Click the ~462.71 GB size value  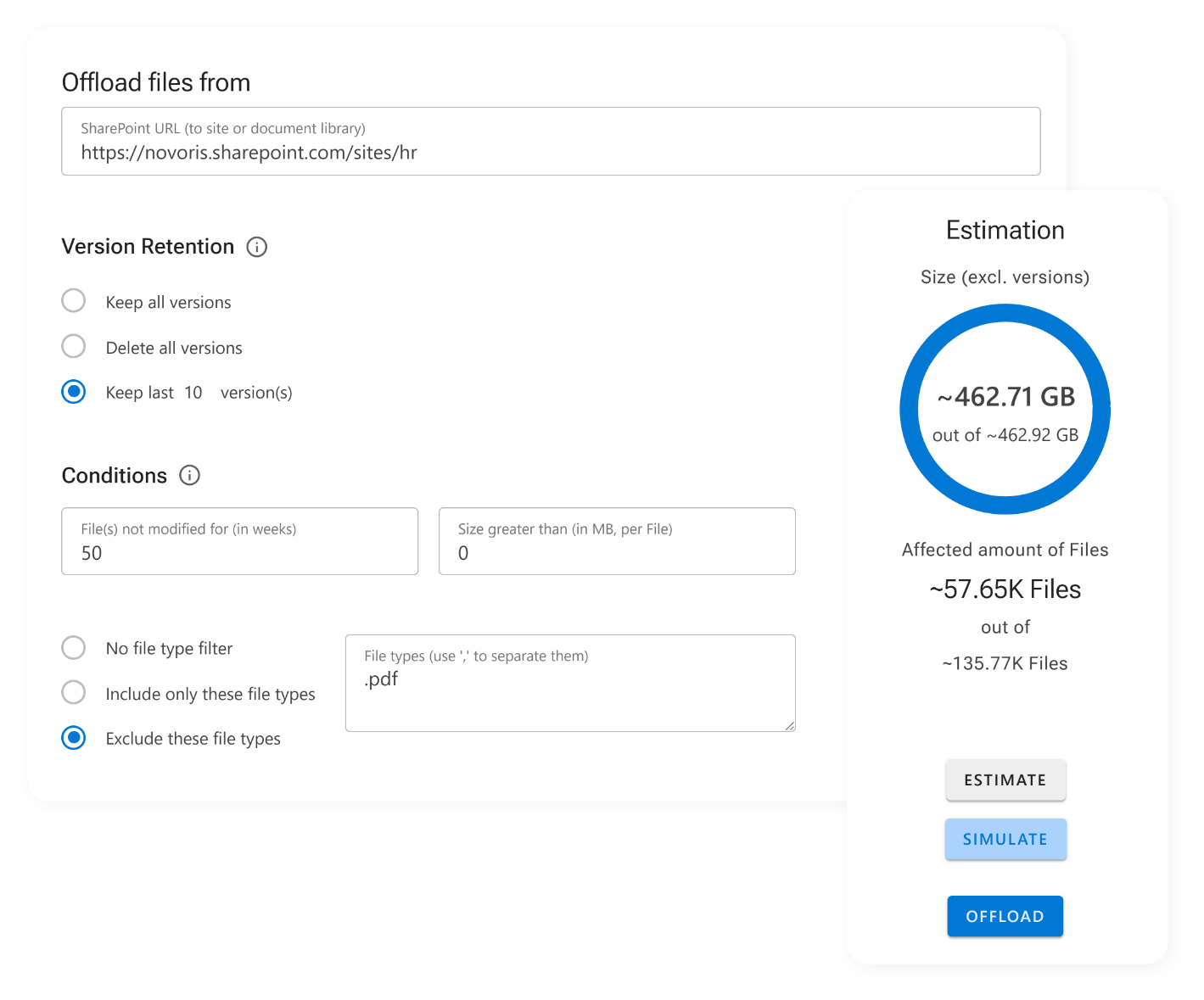[x=1005, y=397]
